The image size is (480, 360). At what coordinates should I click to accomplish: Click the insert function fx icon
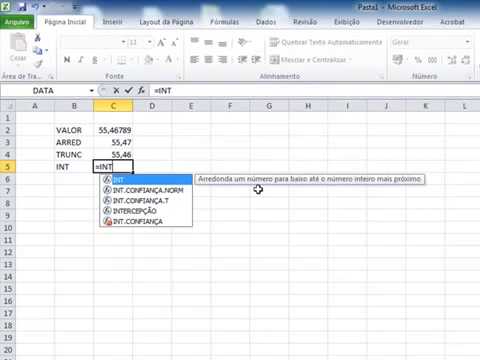(141, 90)
